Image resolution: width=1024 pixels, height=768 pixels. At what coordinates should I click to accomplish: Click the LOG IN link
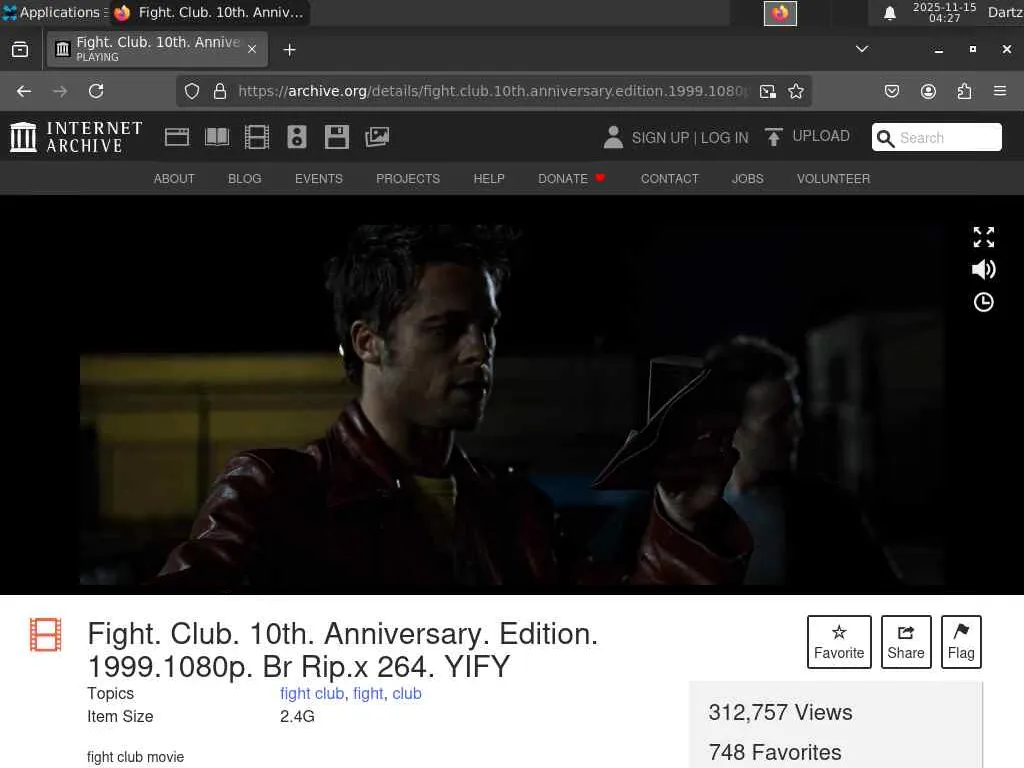pos(724,138)
